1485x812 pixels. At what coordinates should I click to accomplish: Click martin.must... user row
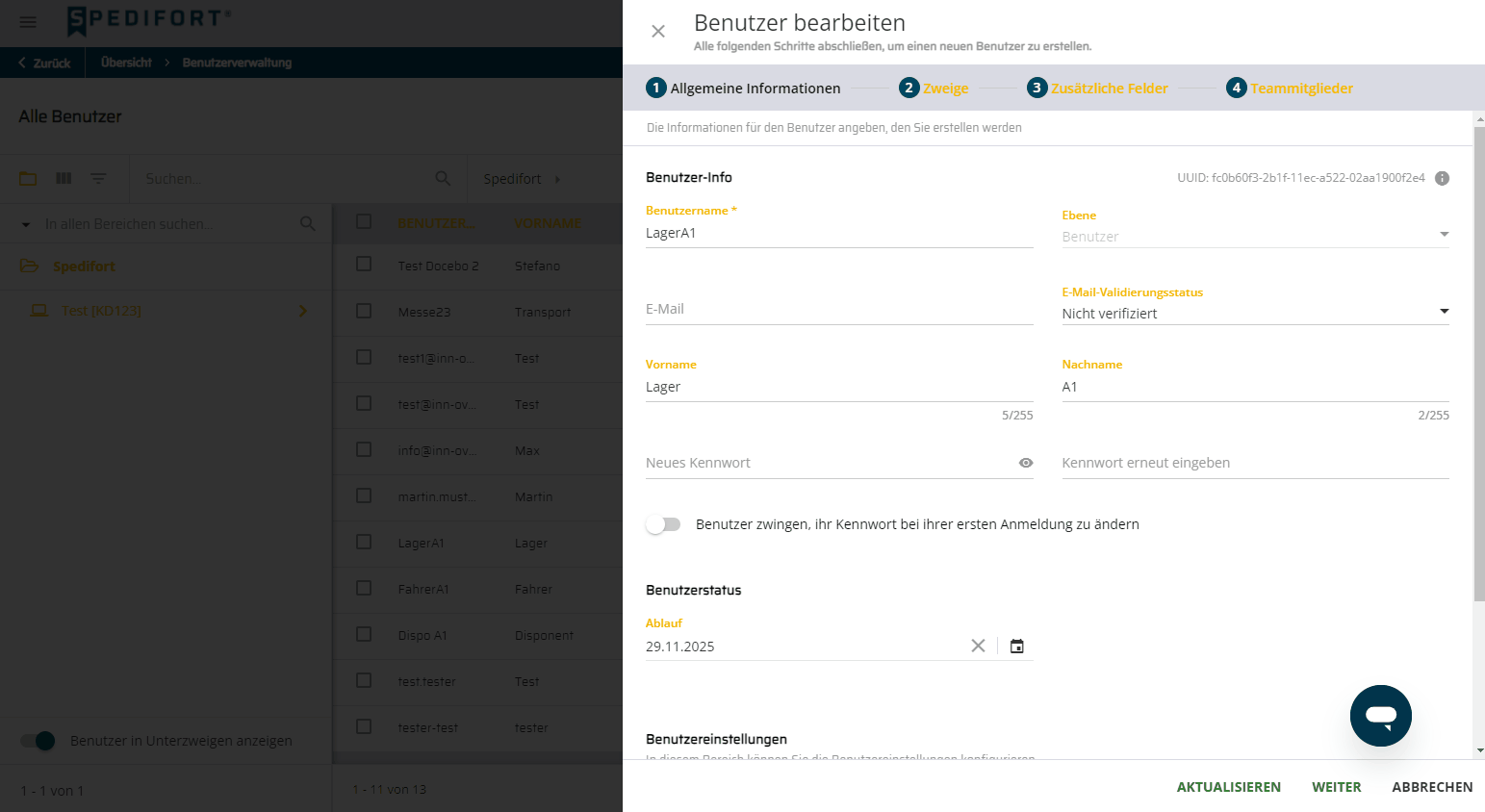478,496
